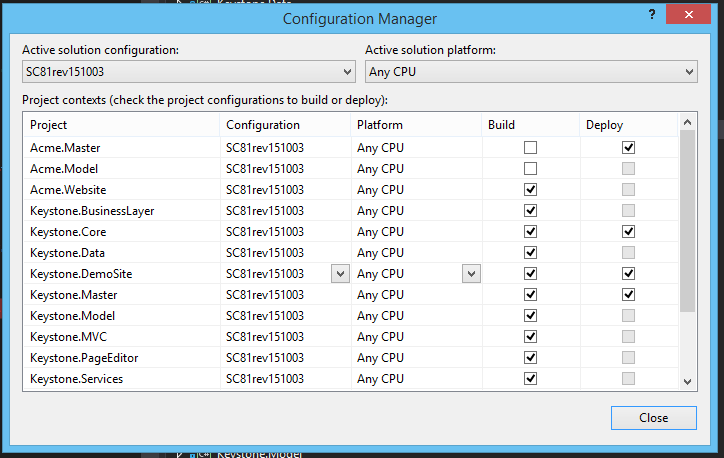Toggle Deploy for Keystone.Master
This screenshot has width=724, height=458.
(x=628, y=295)
